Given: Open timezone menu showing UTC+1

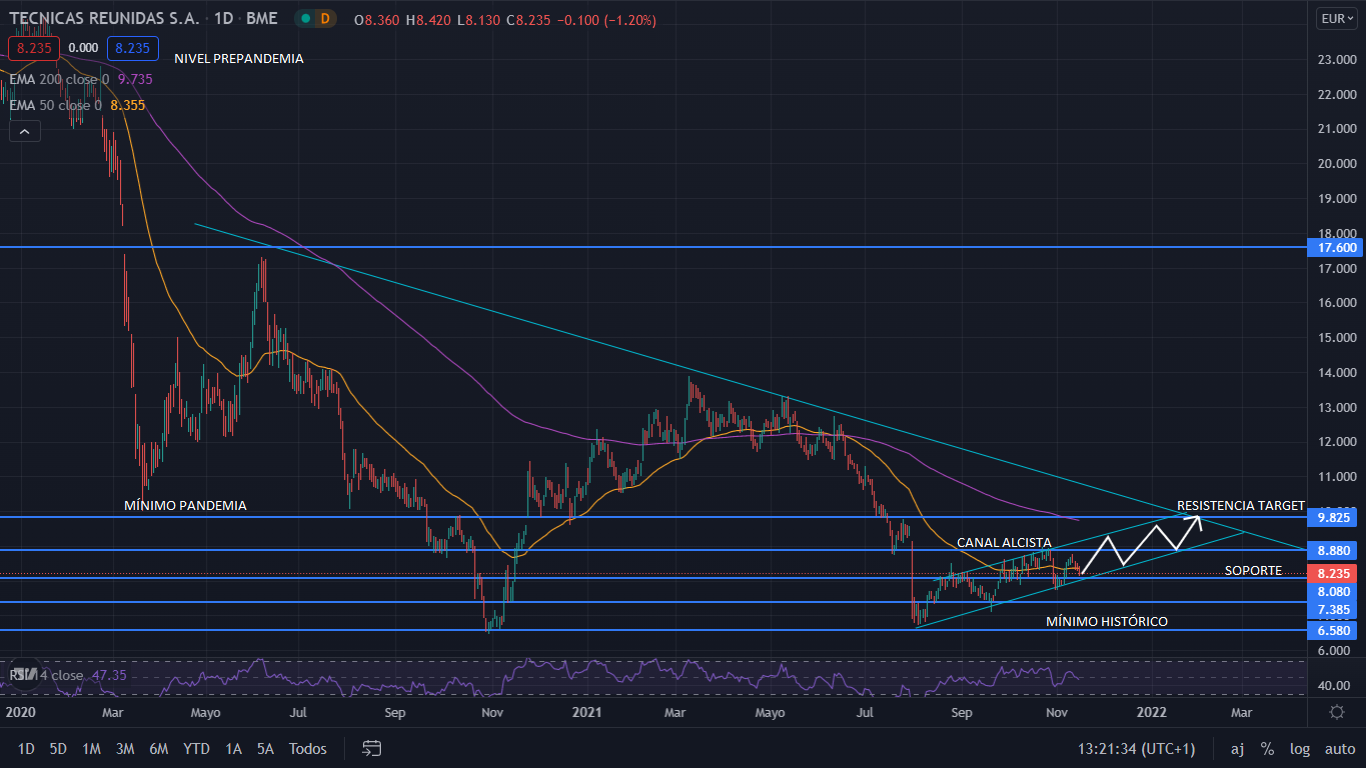Looking at the screenshot, I should click(x=1136, y=748).
